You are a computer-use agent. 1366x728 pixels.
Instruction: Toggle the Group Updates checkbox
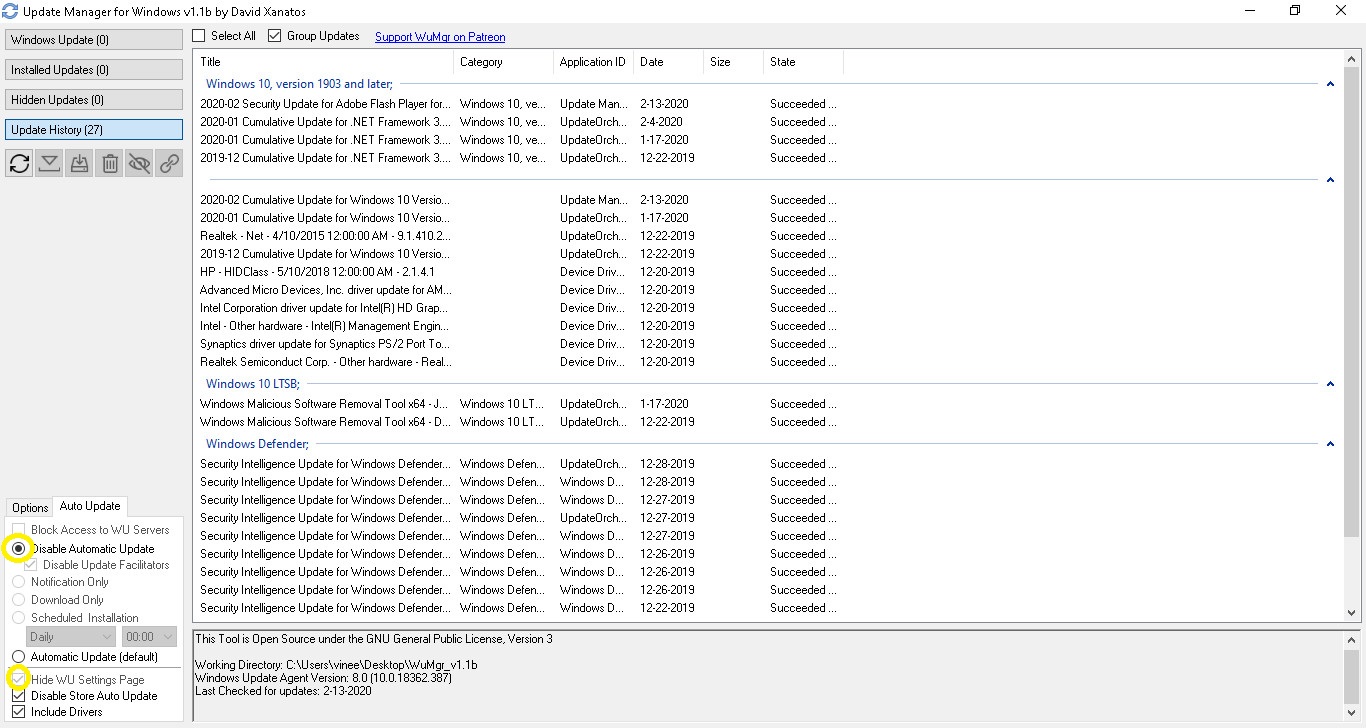point(275,36)
